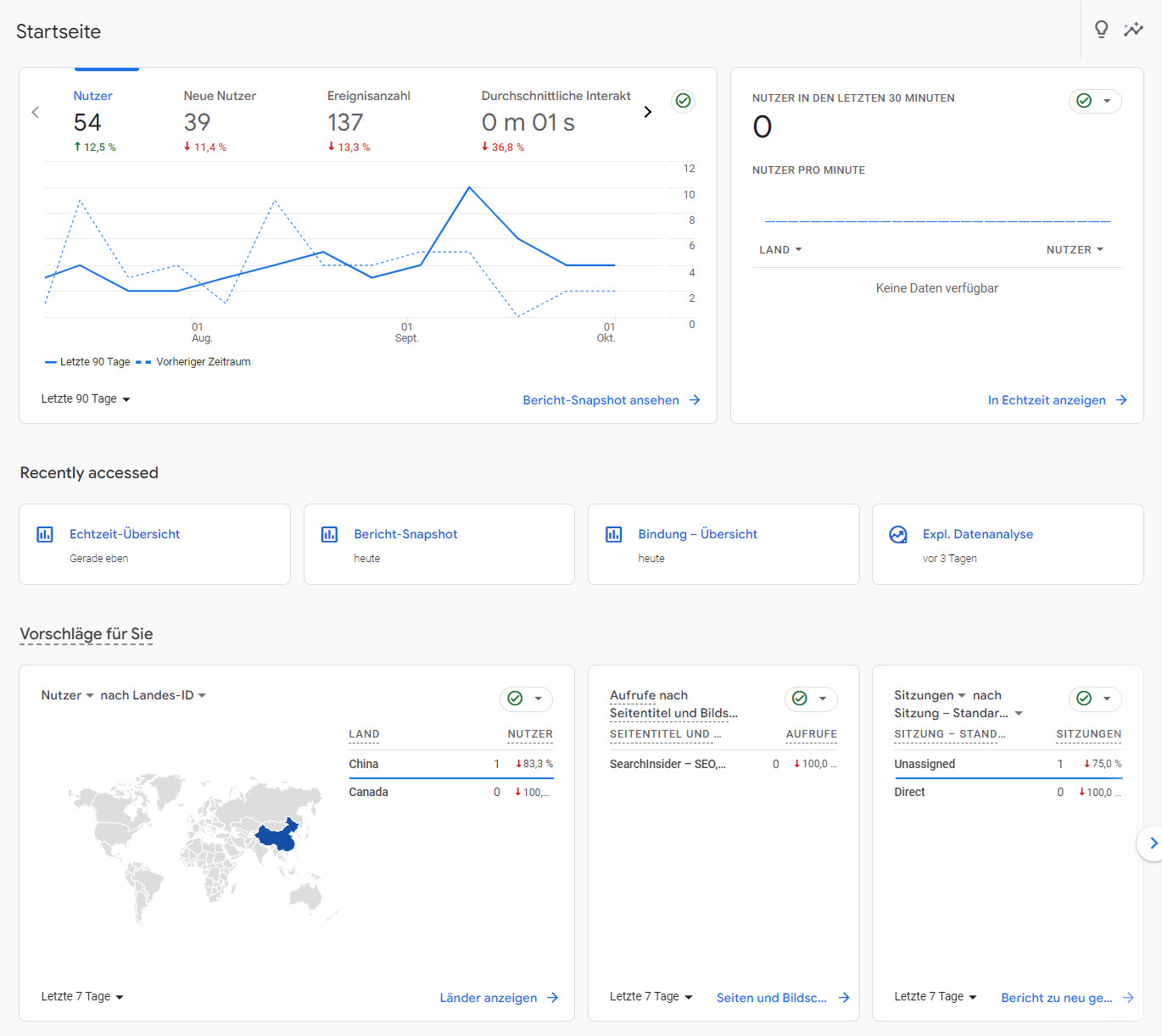Select the China row in the country table

(x=451, y=764)
